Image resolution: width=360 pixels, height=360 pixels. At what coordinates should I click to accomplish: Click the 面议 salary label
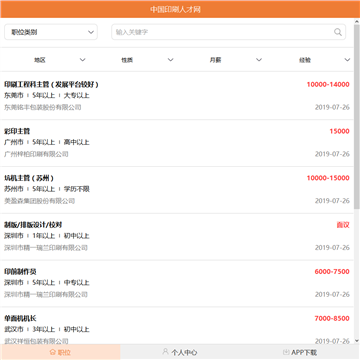click(x=343, y=225)
